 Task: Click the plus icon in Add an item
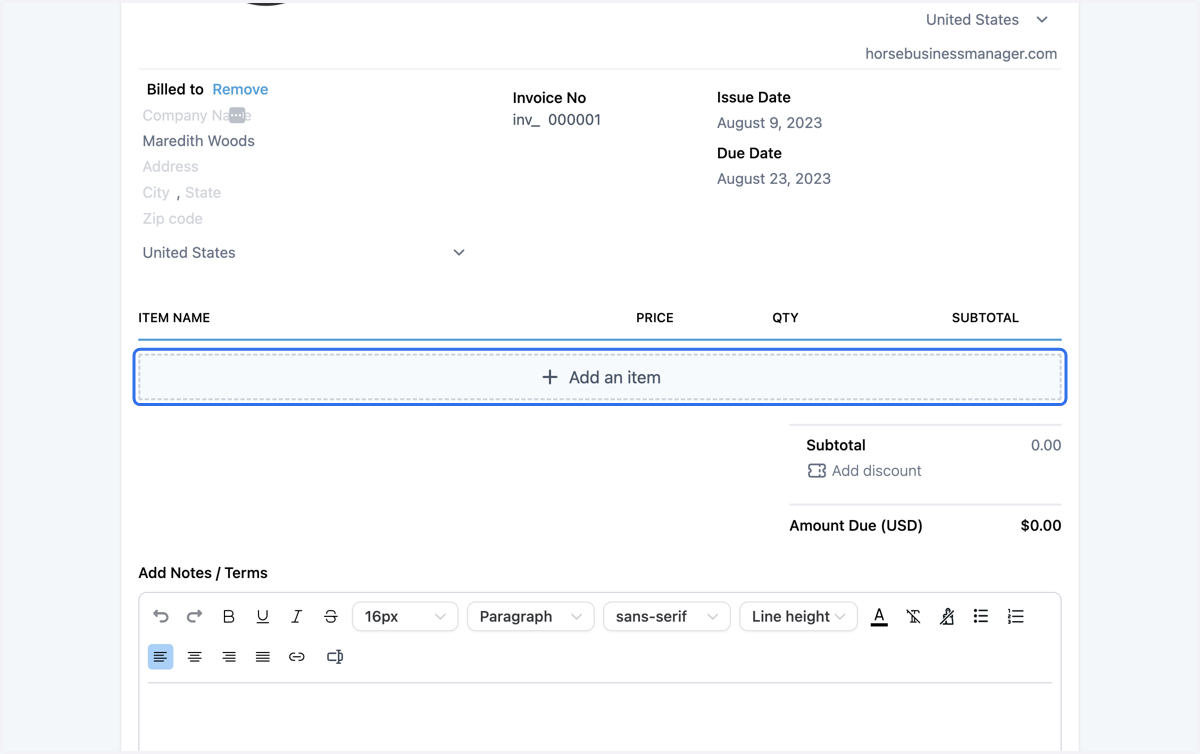(550, 377)
